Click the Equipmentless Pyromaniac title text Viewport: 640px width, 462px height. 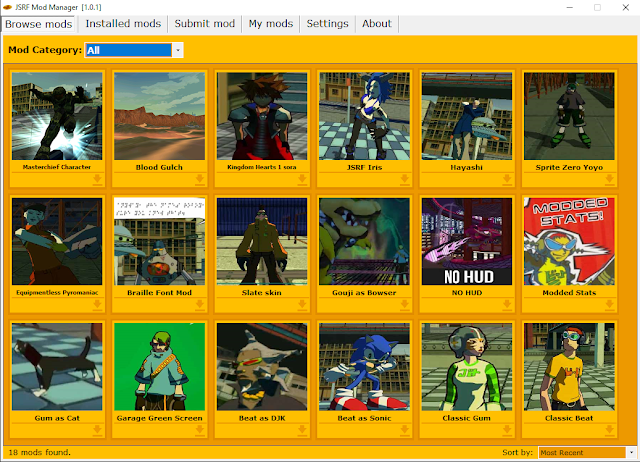[57, 293]
